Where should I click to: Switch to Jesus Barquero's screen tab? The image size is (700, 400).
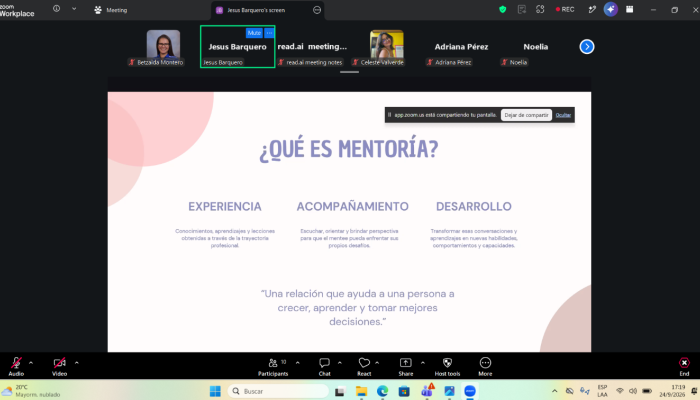point(256,10)
